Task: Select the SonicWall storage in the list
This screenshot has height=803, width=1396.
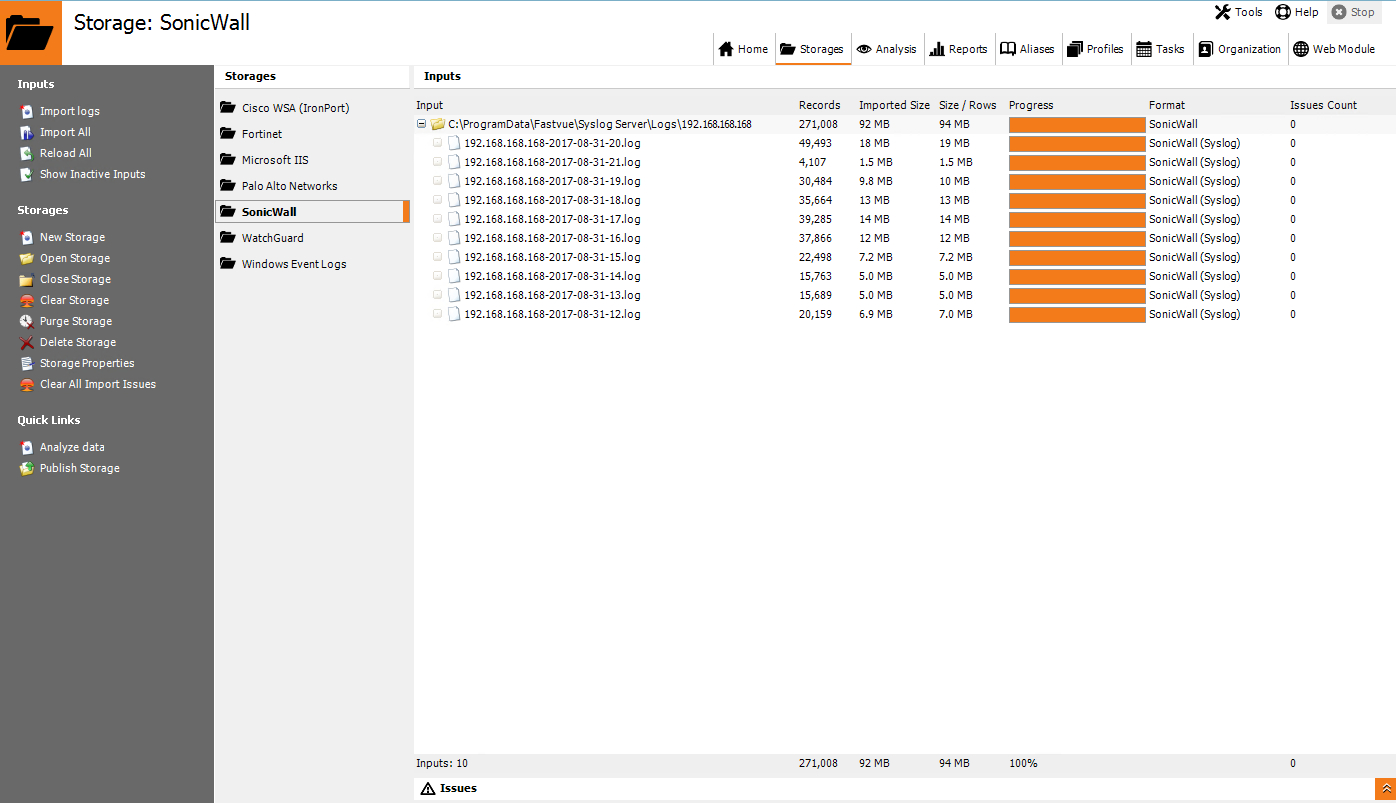Action: [x=312, y=212]
